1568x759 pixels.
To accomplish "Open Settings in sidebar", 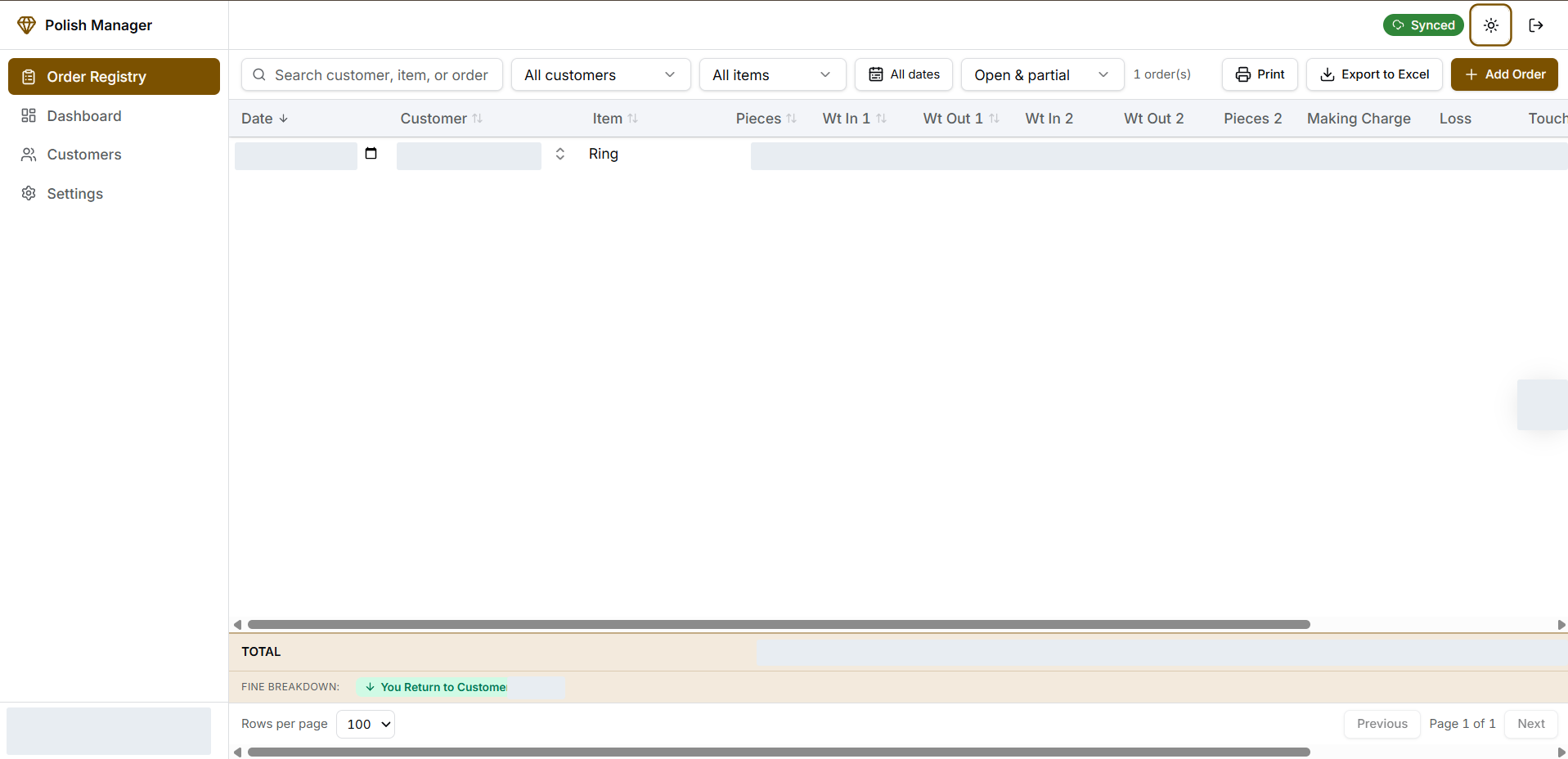I will point(114,194).
